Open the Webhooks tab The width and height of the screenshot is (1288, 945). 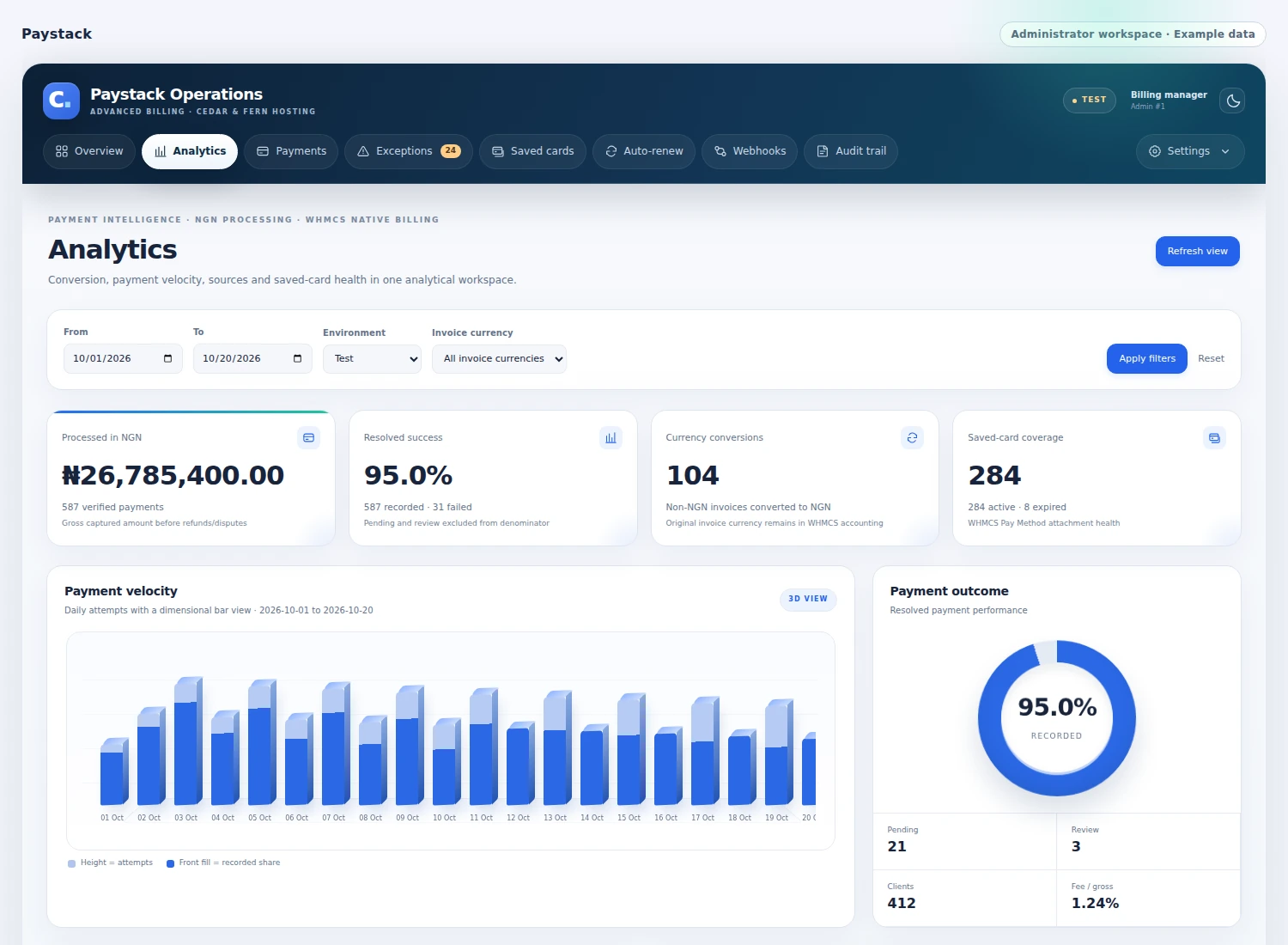click(750, 151)
